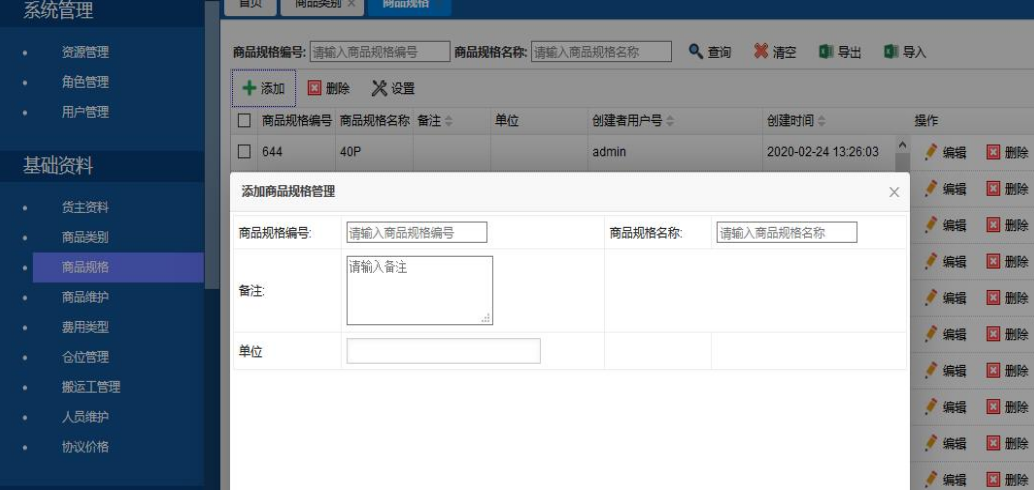Image resolution: width=1034 pixels, height=490 pixels.
Task: Click the table's vertical scrollbar
Action: click(902, 162)
